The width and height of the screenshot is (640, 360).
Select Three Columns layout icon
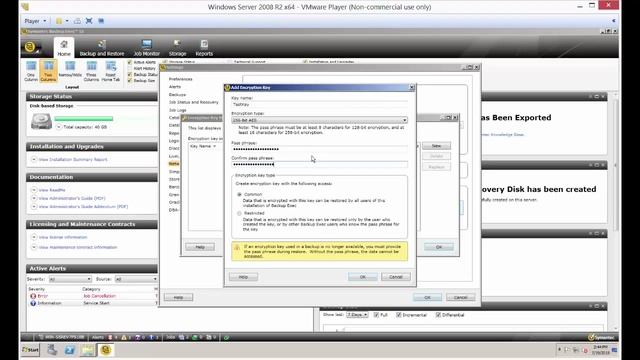pos(91,71)
